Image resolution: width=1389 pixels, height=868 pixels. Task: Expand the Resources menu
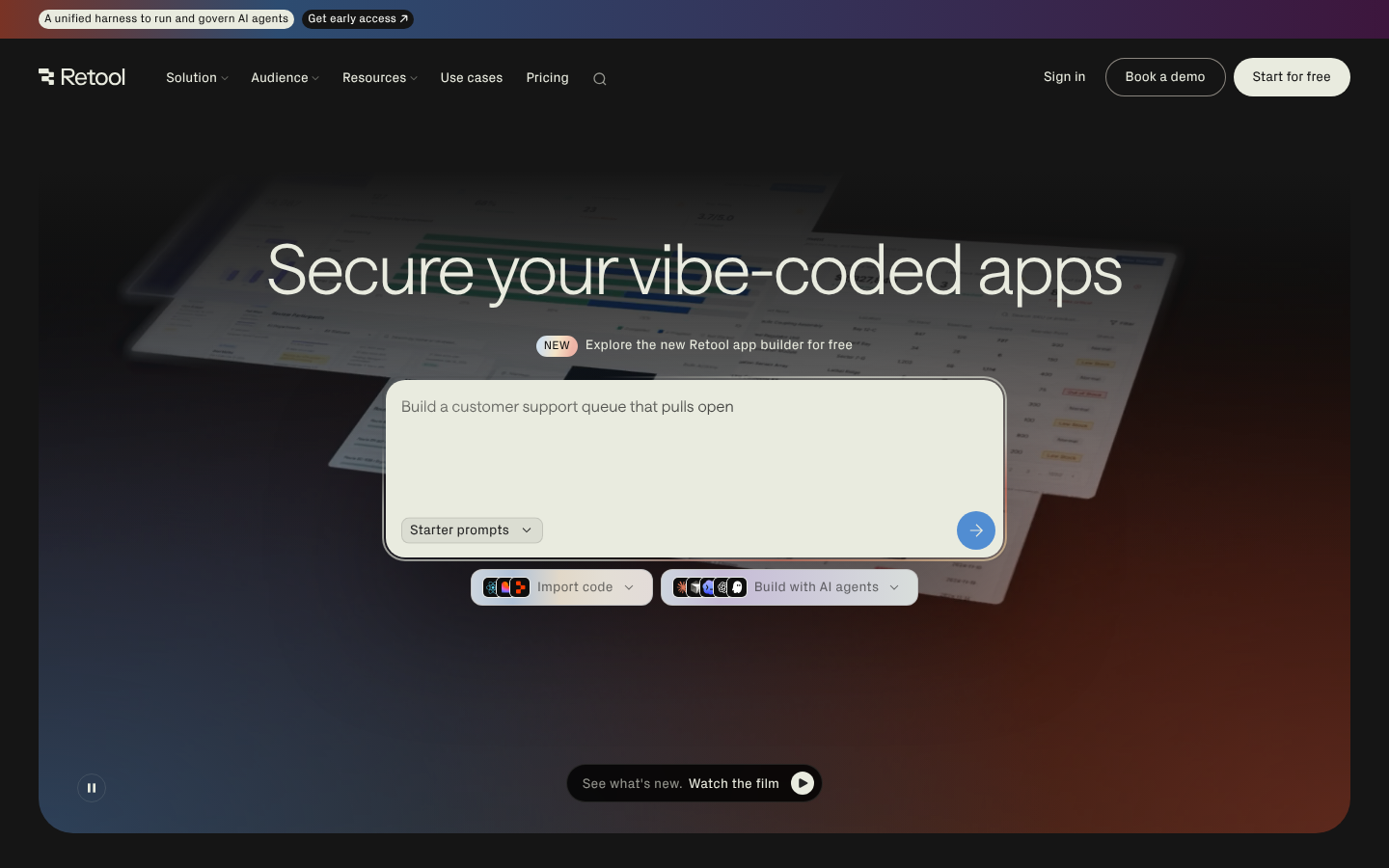coord(380,78)
